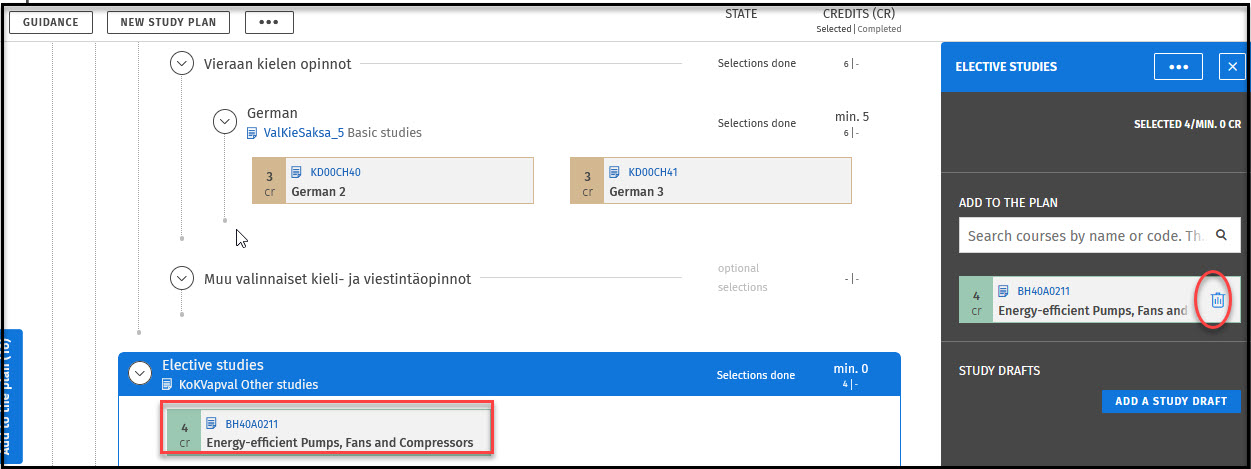Expand Muu valinnaiset kieli- ja viestintäopinnot

coord(181,278)
